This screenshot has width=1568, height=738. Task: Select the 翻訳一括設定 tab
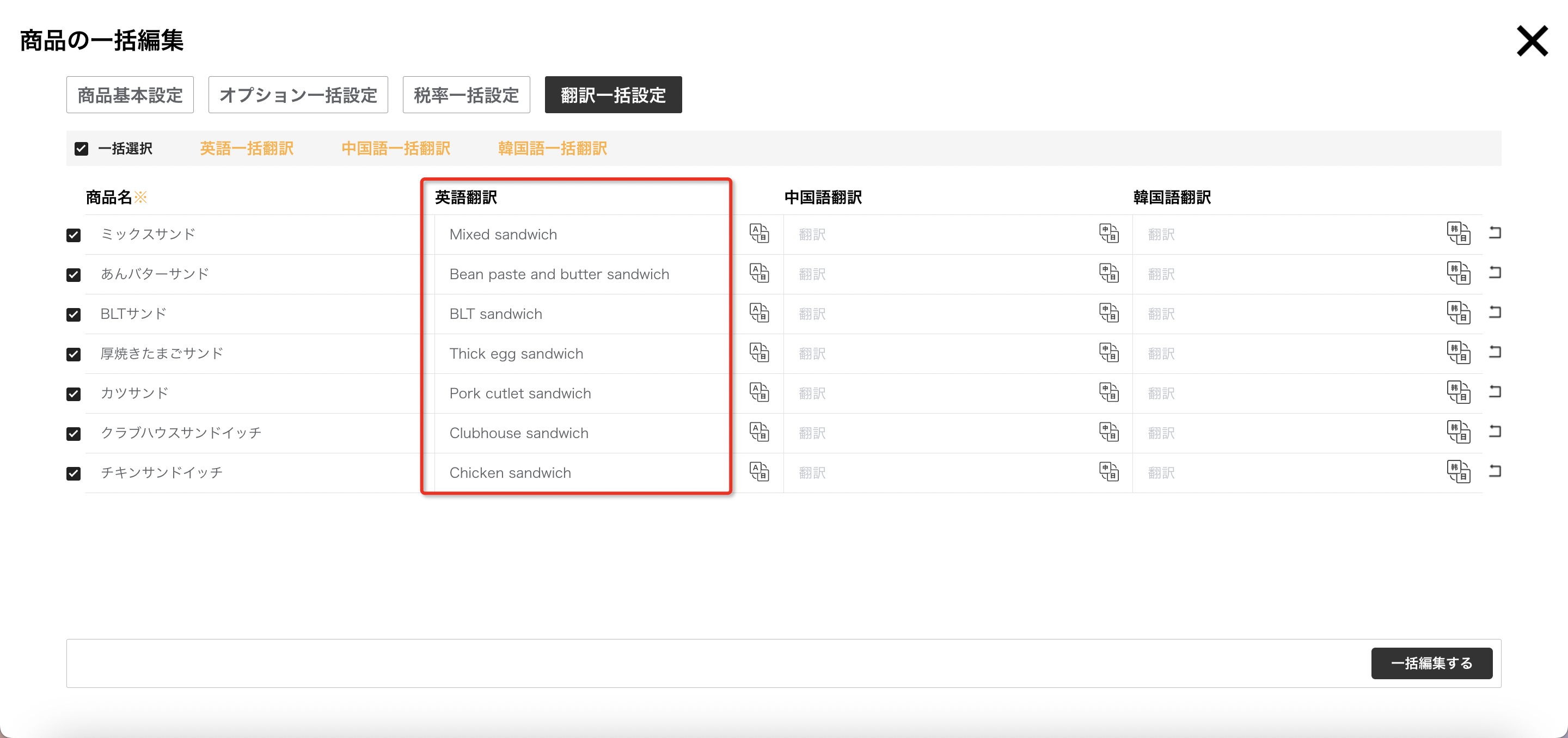coord(613,95)
